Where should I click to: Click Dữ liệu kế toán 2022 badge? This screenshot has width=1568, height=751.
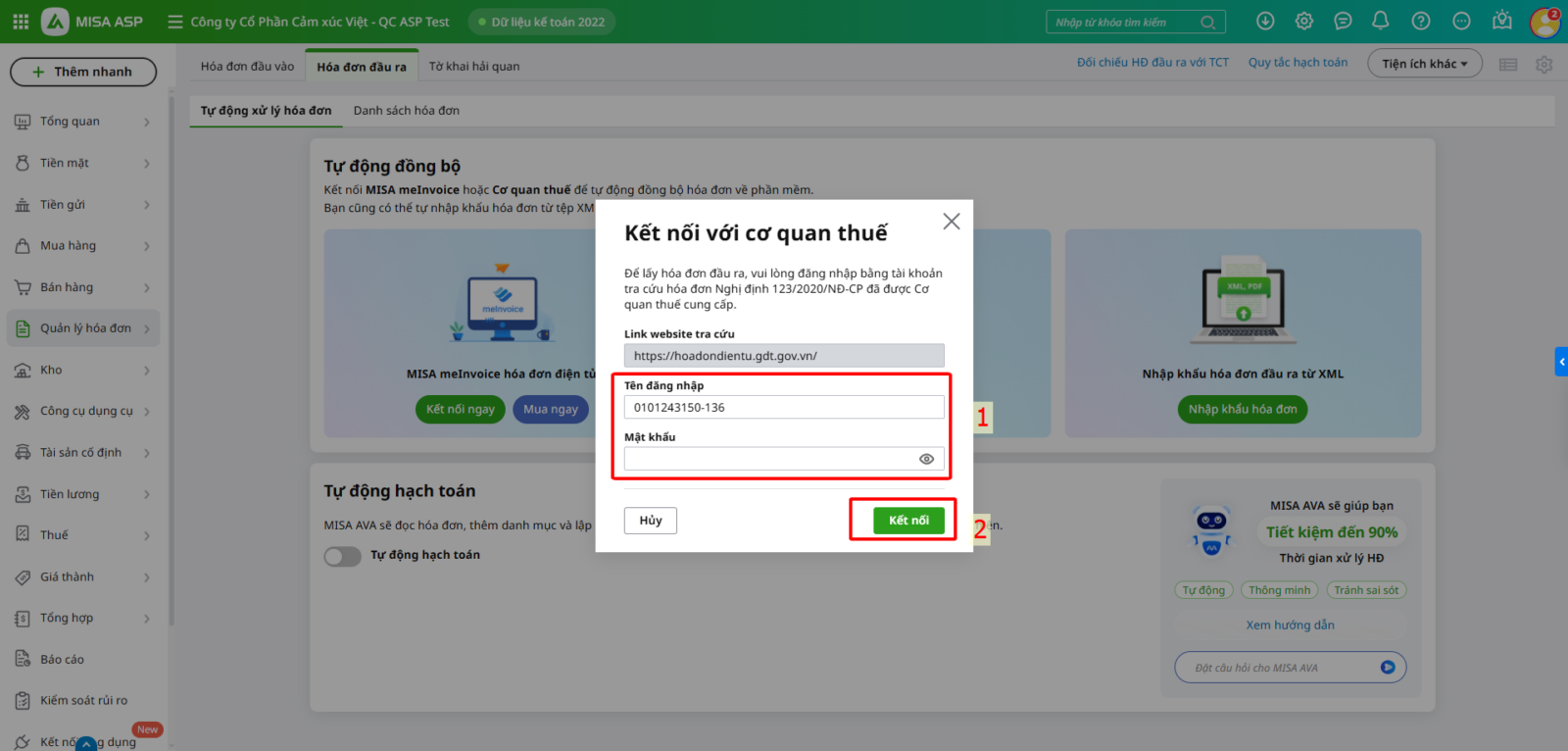(x=542, y=22)
